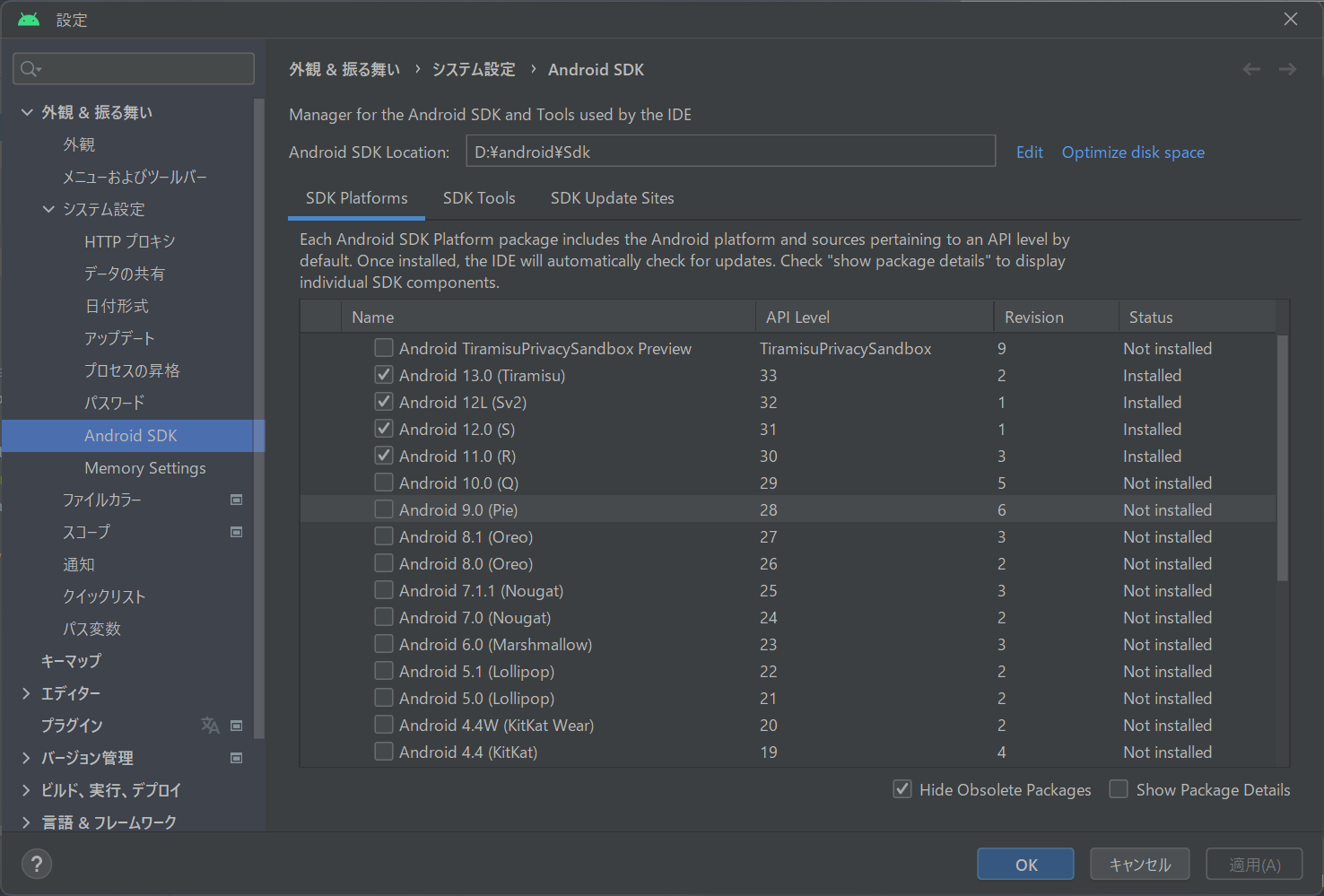Click the Android Studio logo icon
The width and height of the screenshot is (1324, 896).
pyautogui.click(x=29, y=19)
